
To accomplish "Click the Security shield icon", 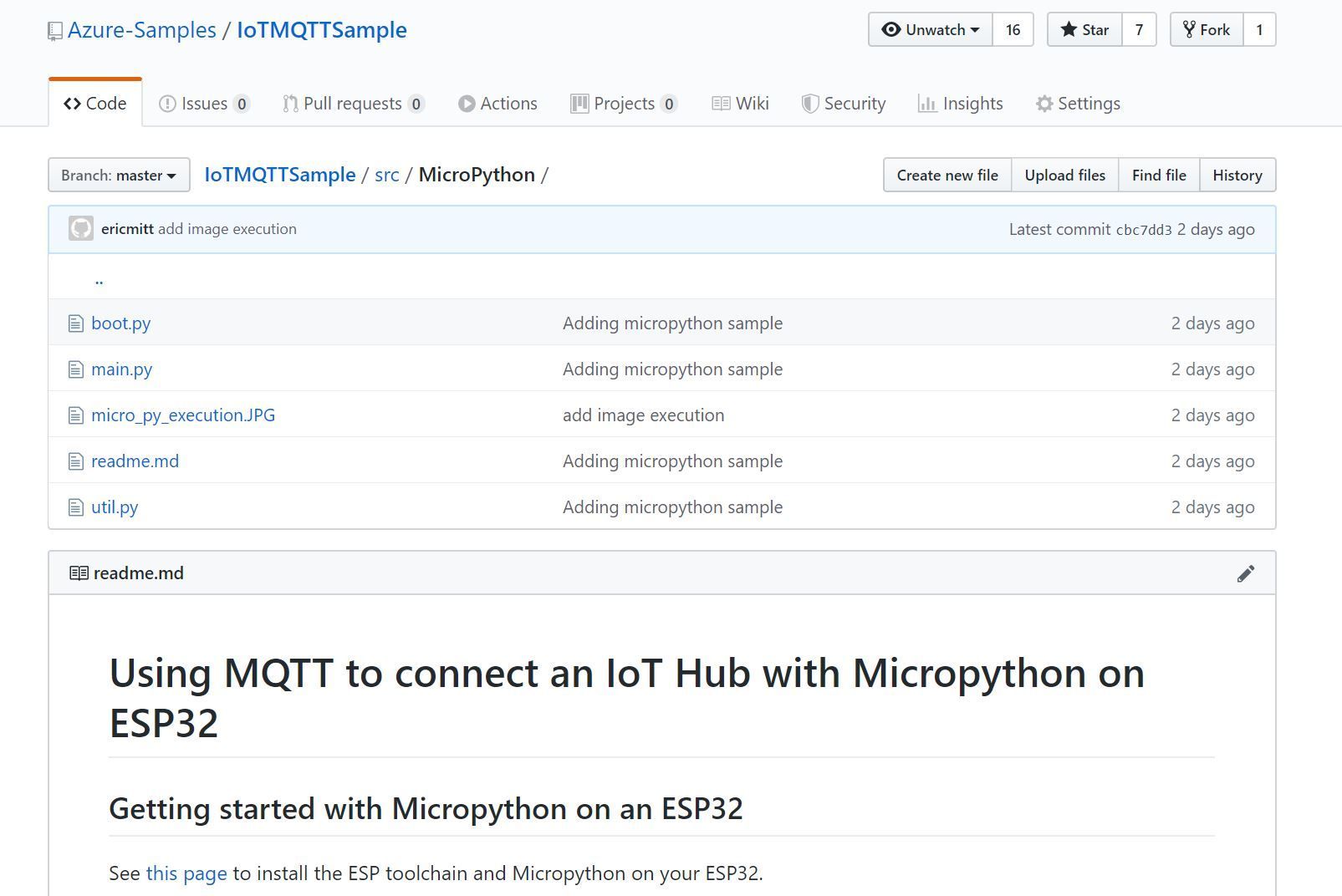I will [x=809, y=103].
